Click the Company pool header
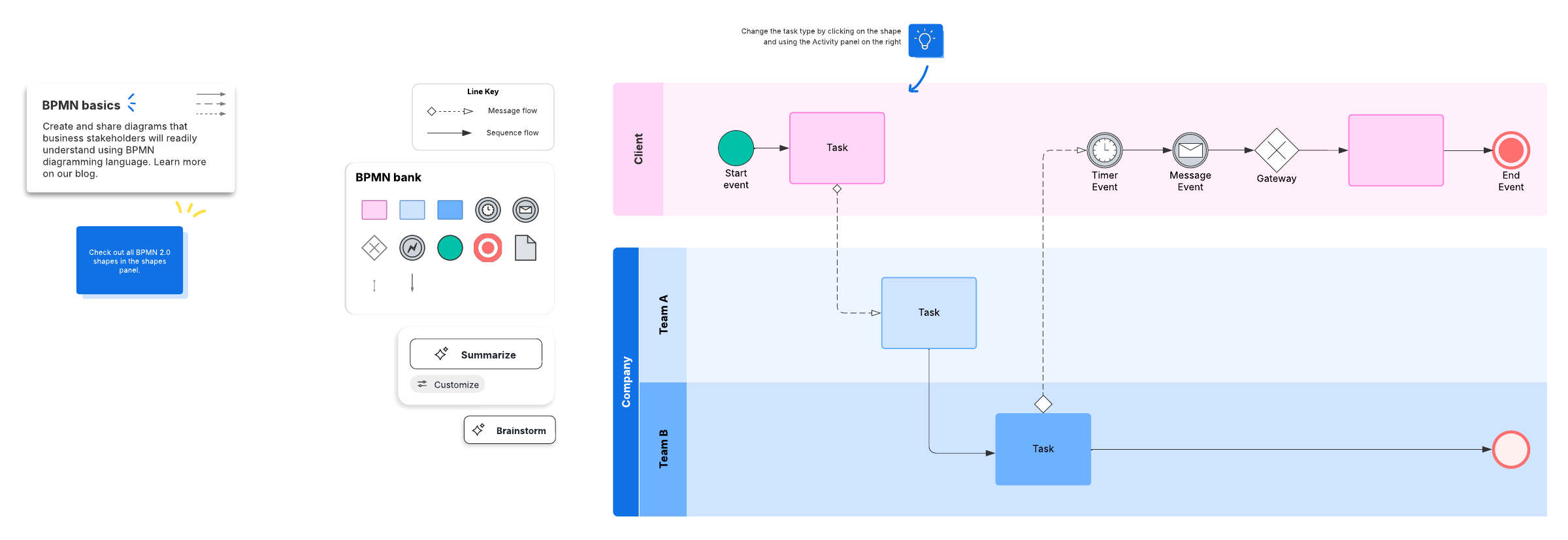The image size is (1568, 540). (626, 382)
